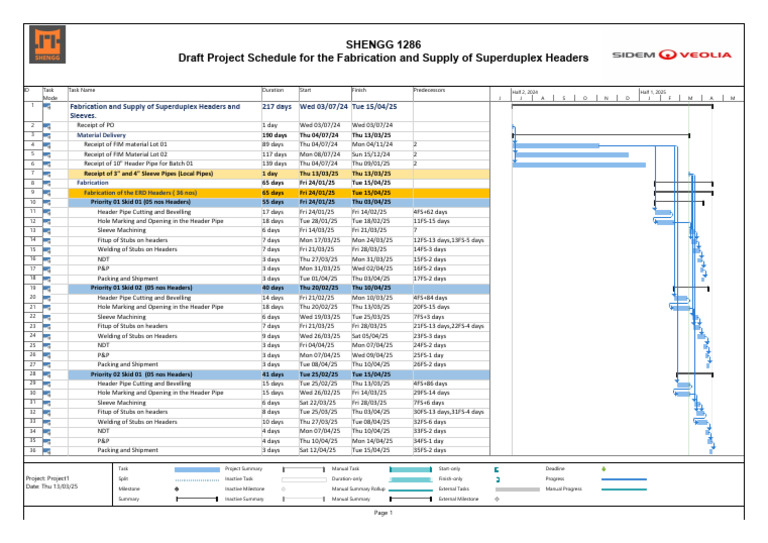Click the Gantt bar for 10" Header Pipe Batch 01
768x543 pixels.
pyautogui.click(x=579, y=165)
